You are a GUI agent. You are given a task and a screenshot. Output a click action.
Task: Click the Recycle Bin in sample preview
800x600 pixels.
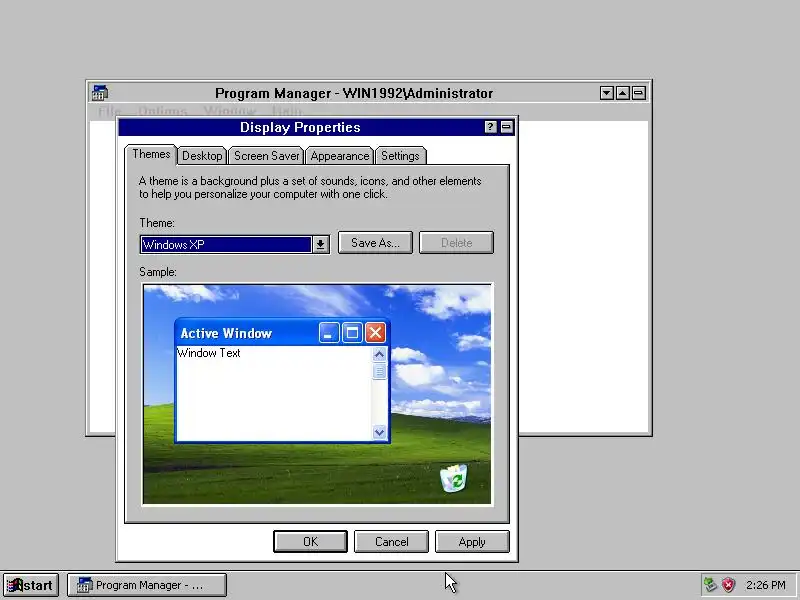coord(454,478)
